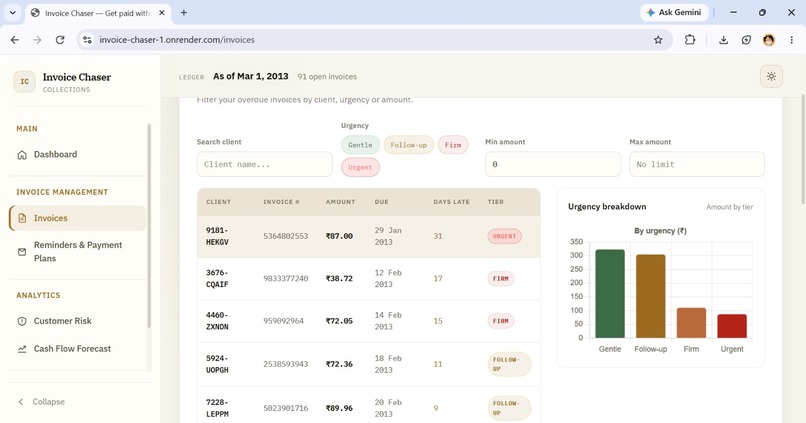
Task: Open the tab search dropdown arrow
Action: click(12, 13)
